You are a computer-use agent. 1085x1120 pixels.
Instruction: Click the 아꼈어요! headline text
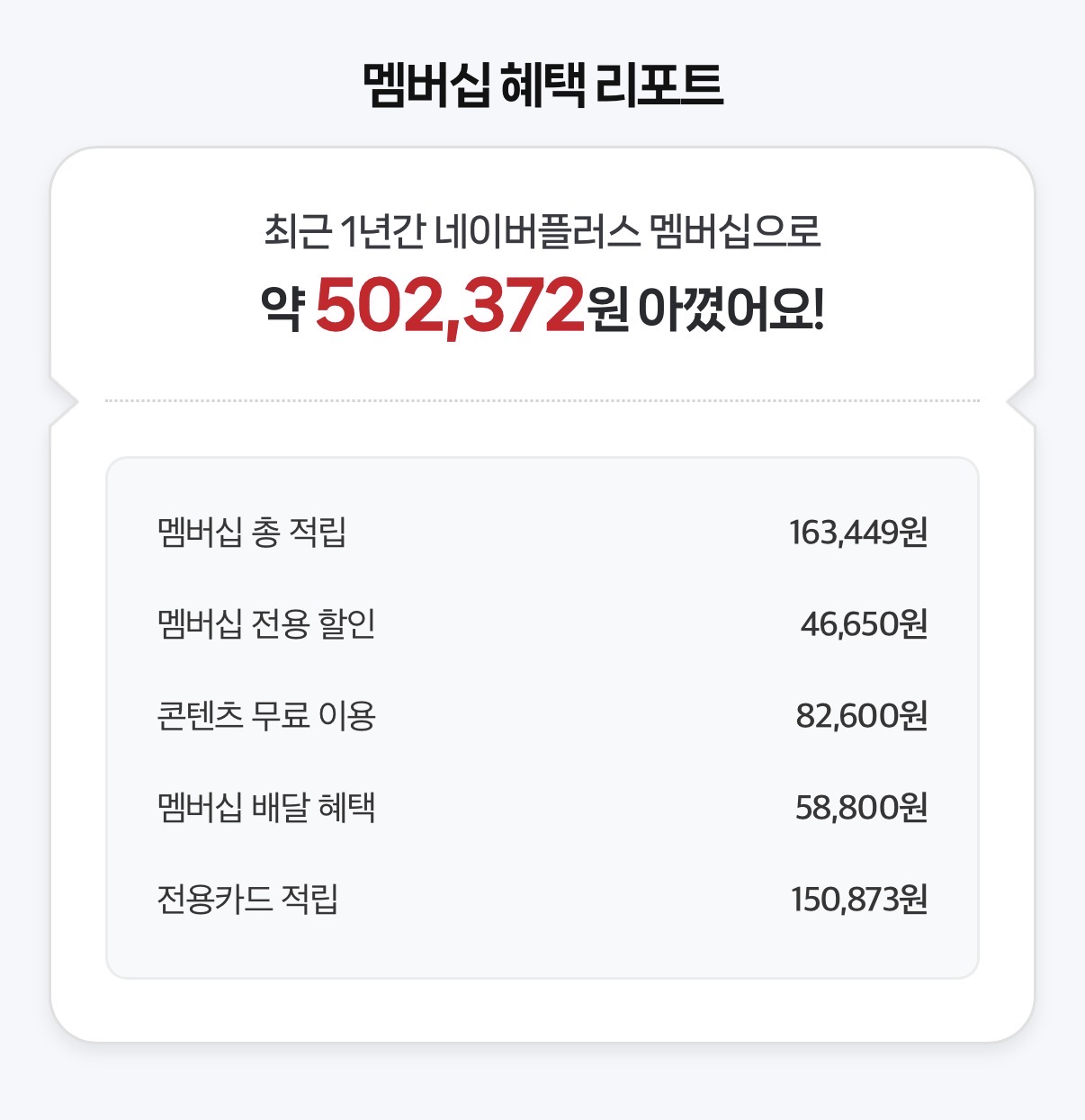click(x=731, y=309)
